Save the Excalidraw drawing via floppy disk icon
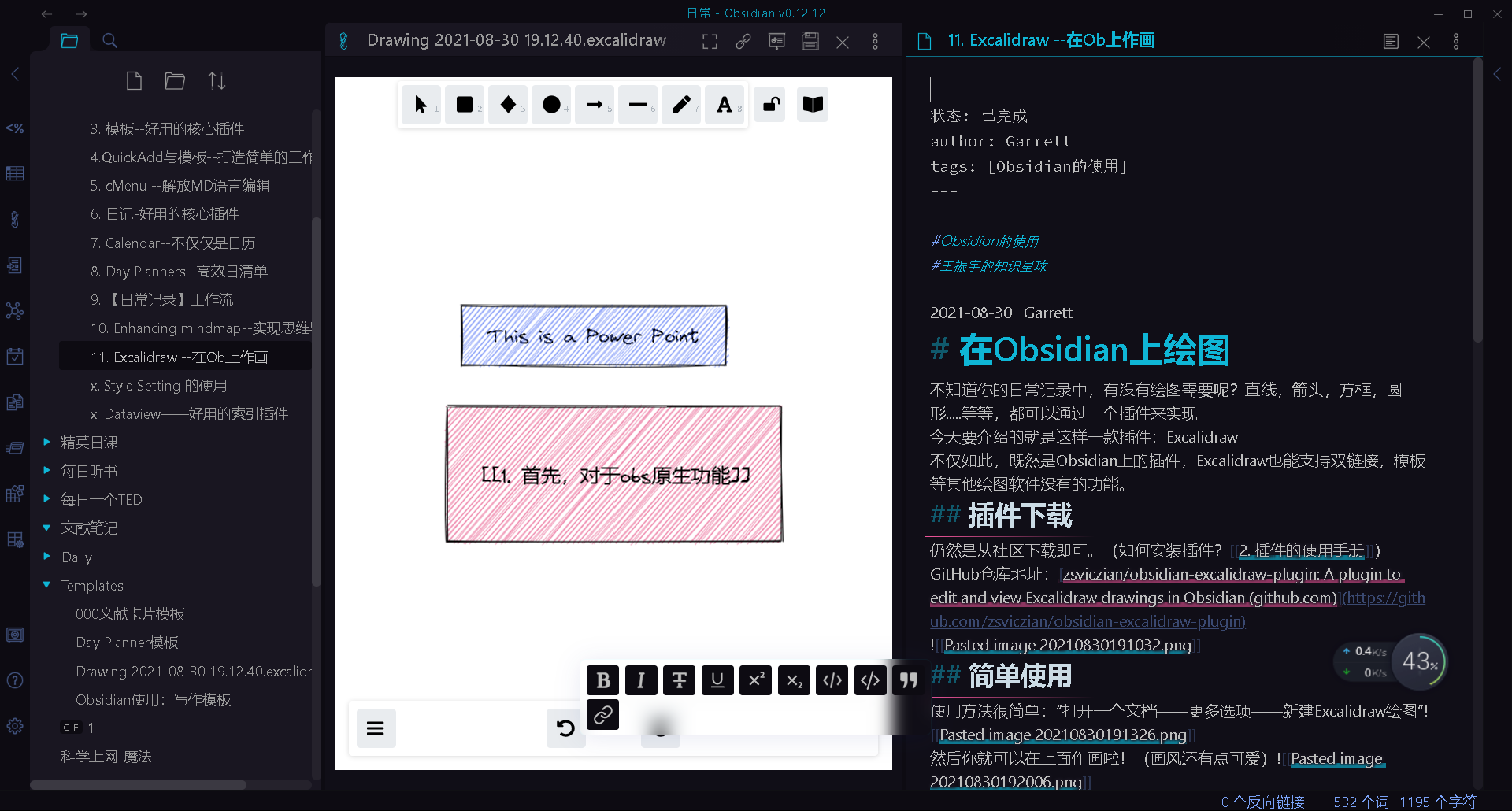Viewport: 1512px width, 811px height. [810, 41]
